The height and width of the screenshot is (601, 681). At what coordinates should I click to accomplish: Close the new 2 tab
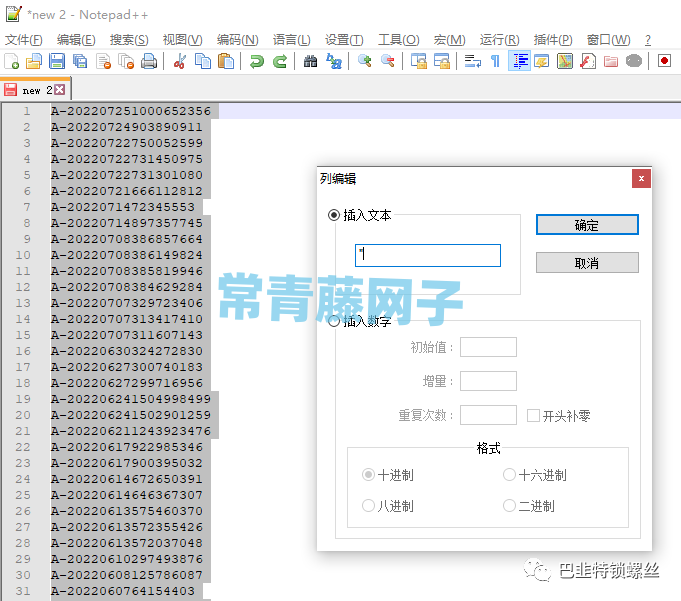click(x=60, y=90)
